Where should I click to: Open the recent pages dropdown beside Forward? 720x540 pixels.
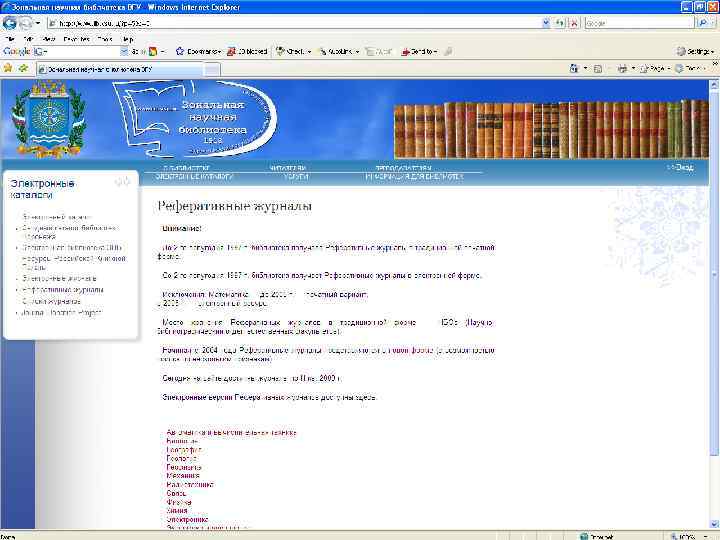(x=38, y=23)
